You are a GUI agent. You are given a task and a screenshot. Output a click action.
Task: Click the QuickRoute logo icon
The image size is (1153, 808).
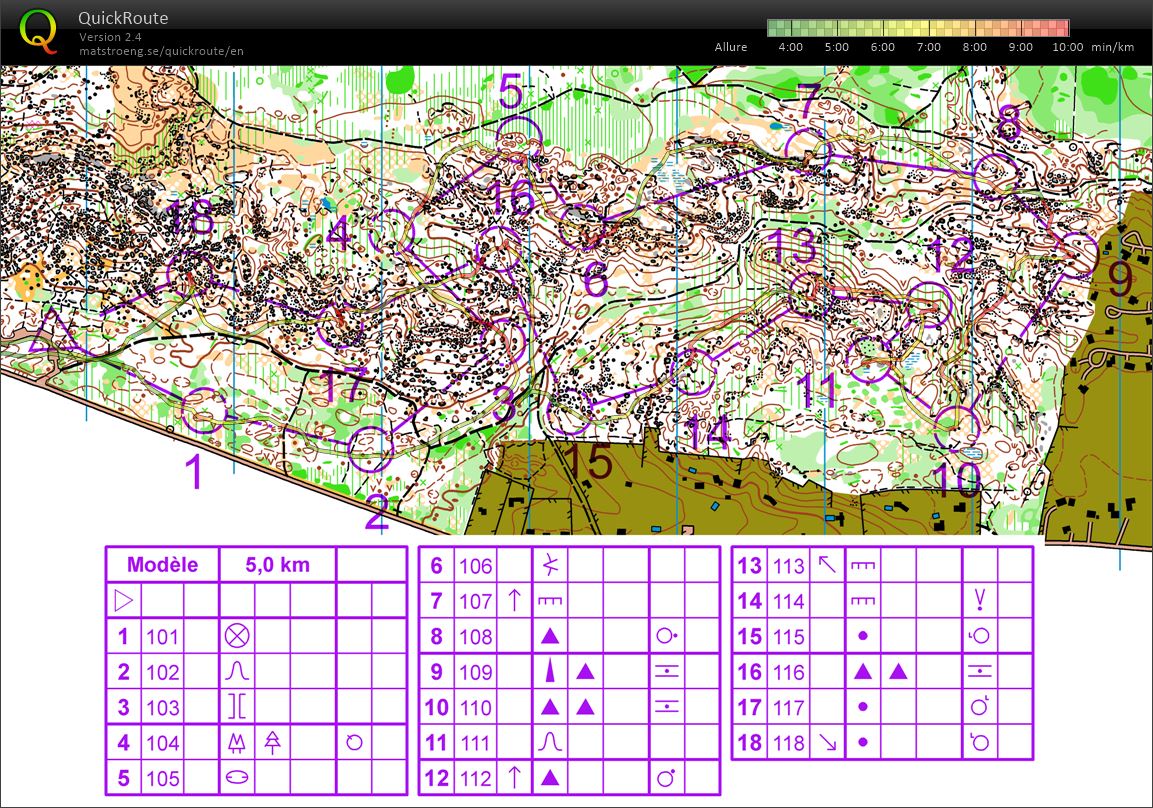click(38, 31)
